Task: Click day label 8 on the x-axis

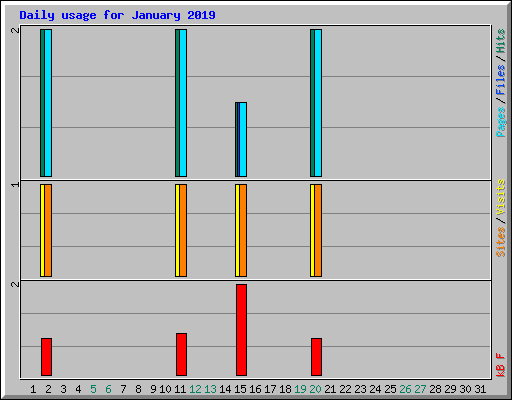Action: click(x=138, y=389)
